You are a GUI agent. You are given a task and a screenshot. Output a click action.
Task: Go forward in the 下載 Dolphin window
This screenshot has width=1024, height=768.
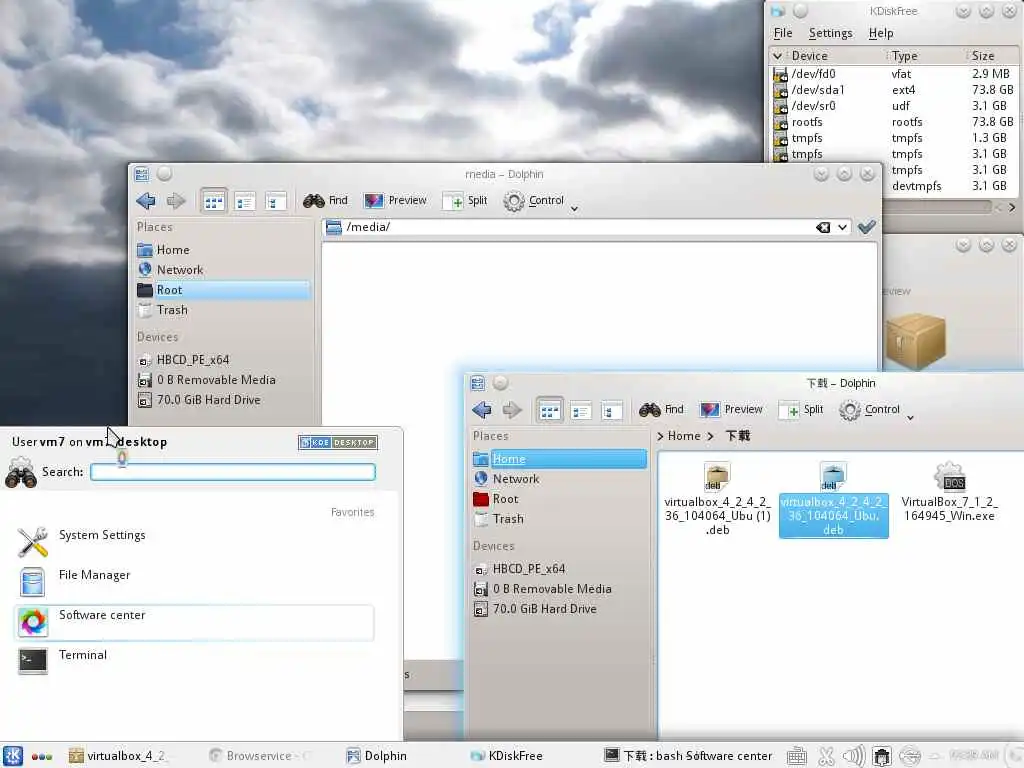click(512, 410)
